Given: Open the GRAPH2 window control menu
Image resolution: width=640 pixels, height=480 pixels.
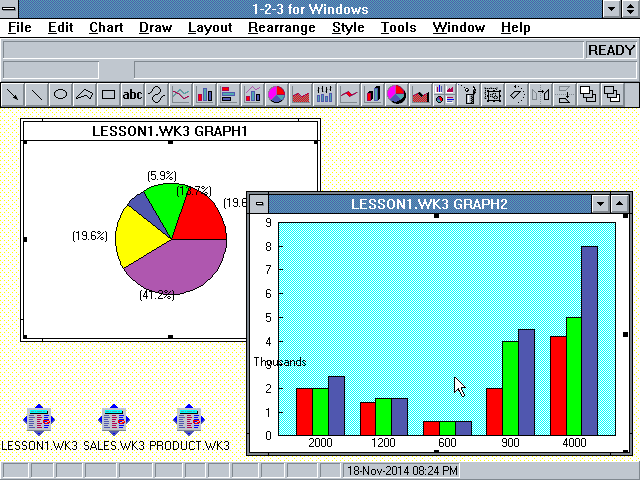Looking at the screenshot, I should (260, 204).
